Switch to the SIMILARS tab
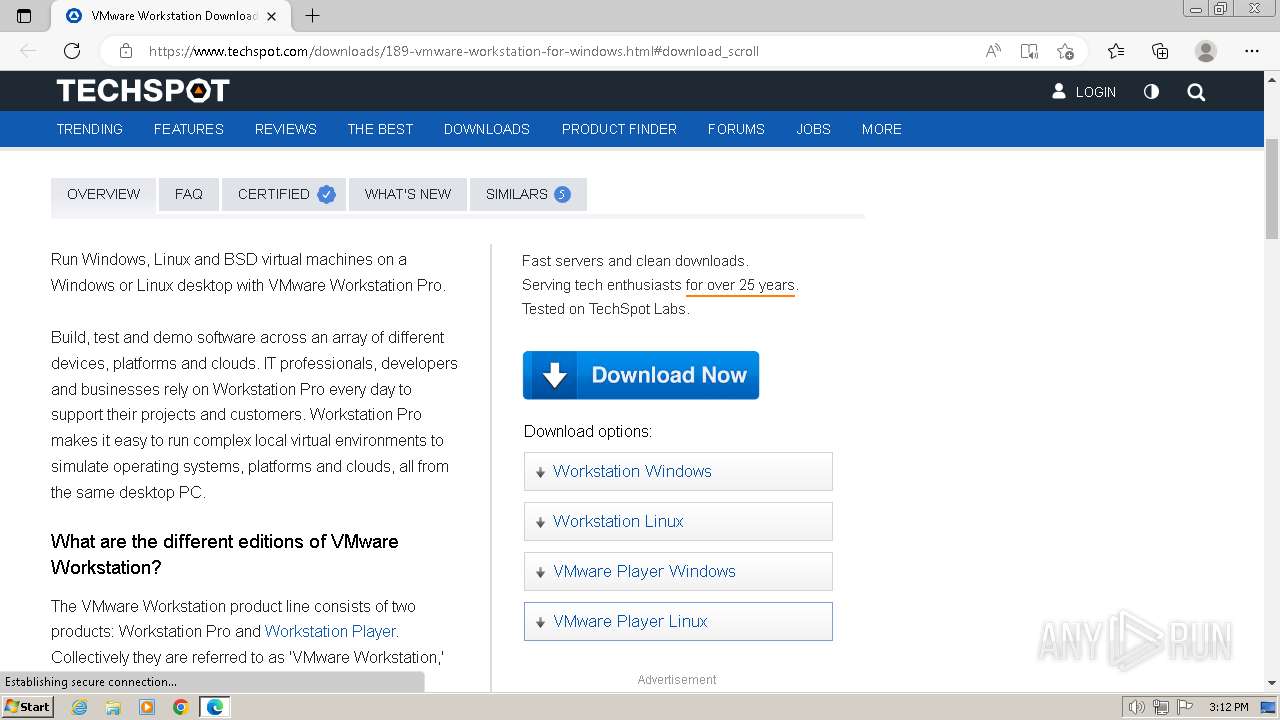 point(528,195)
